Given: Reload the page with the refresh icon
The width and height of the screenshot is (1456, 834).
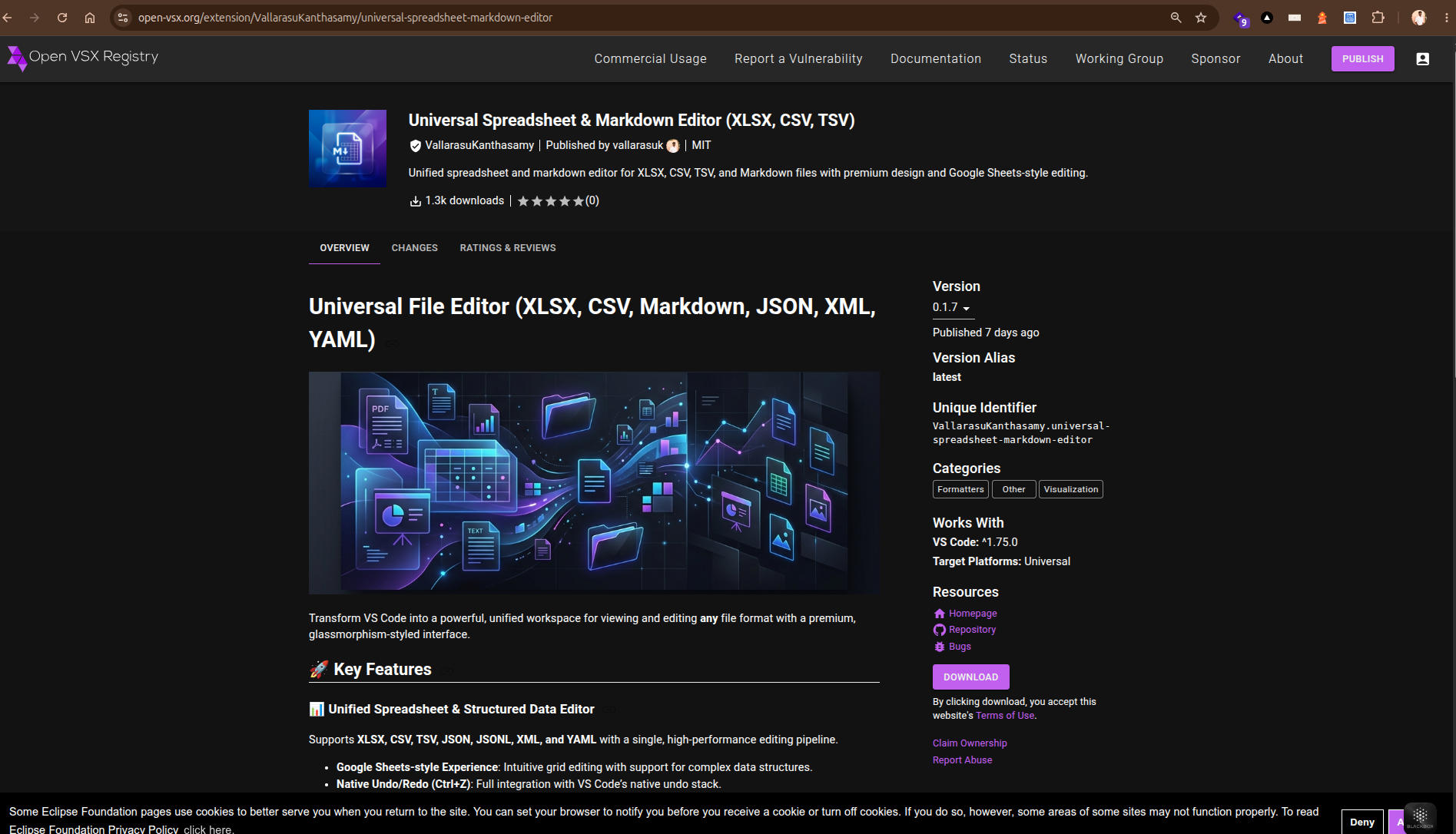Looking at the screenshot, I should tap(62, 18).
